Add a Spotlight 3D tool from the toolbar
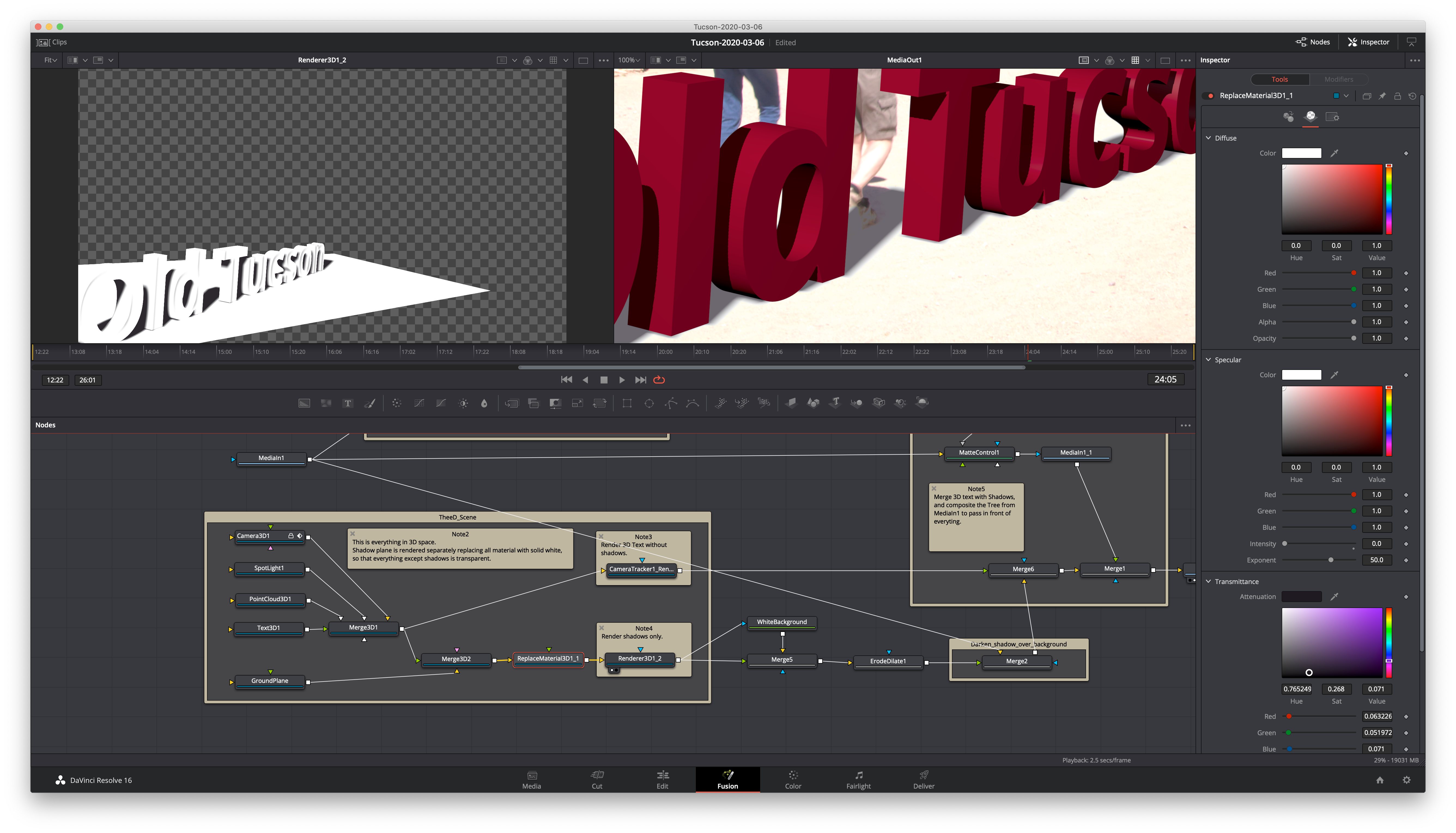1456x833 pixels. click(900, 403)
